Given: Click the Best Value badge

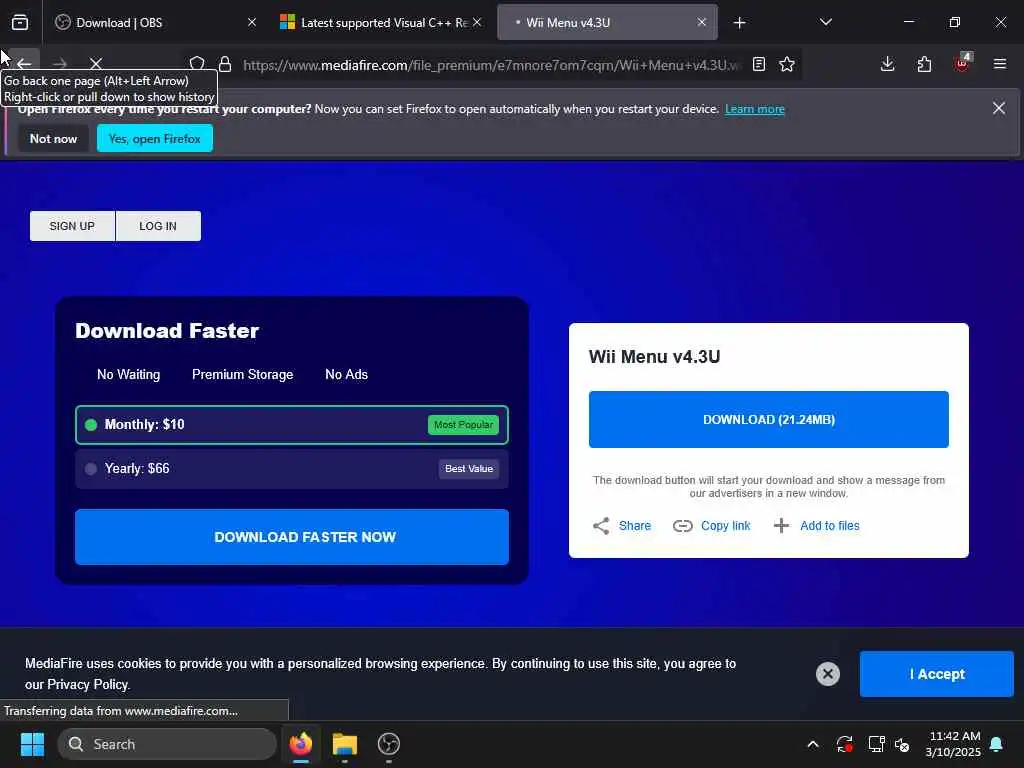Looking at the screenshot, I should (469, 468).
